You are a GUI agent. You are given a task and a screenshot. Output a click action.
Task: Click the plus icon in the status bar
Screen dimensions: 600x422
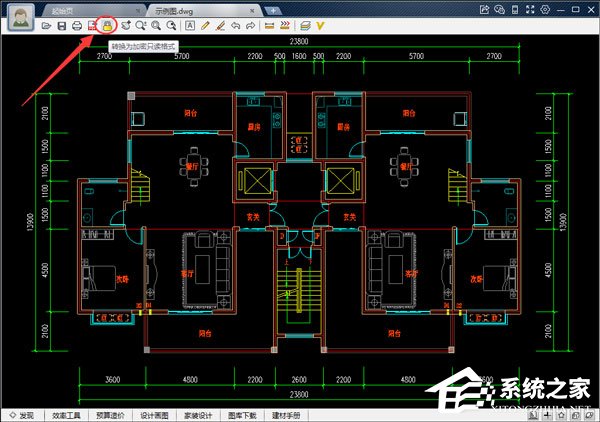(548, 415)
